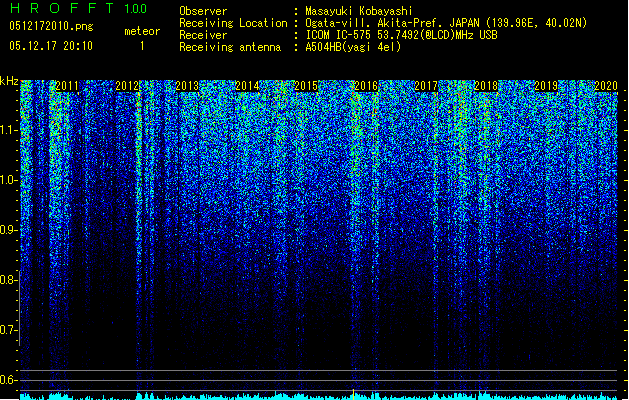629x400 pixels.
Task: Click the 0.9 kHz axis label
Action: pos(8,230)
